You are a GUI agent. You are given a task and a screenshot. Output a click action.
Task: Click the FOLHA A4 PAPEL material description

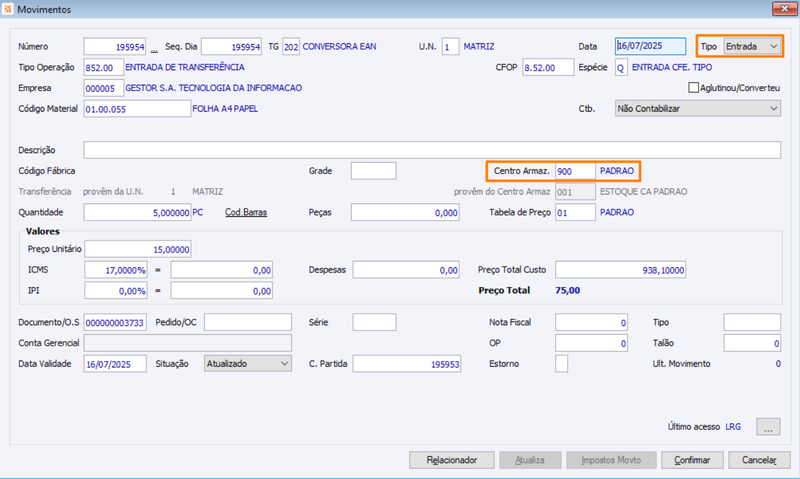click(225, 109)
